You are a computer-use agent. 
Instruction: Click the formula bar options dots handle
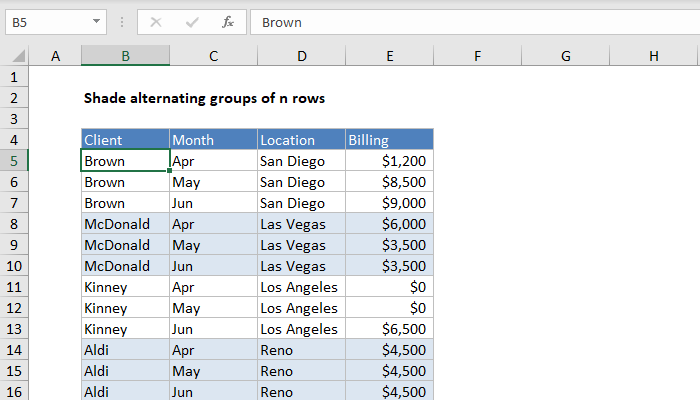click(123, 22)
